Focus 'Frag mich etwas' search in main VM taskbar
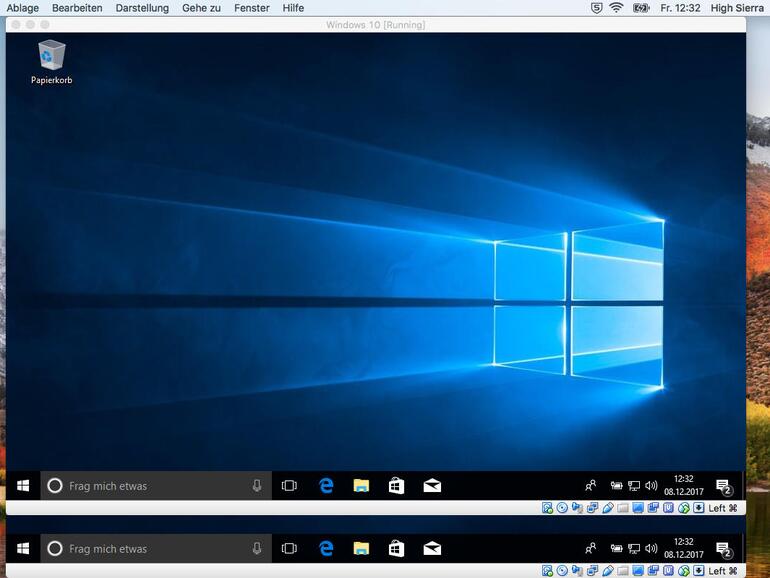The width and height of the screenshot is (770, 578). click(x=156, y=486)
